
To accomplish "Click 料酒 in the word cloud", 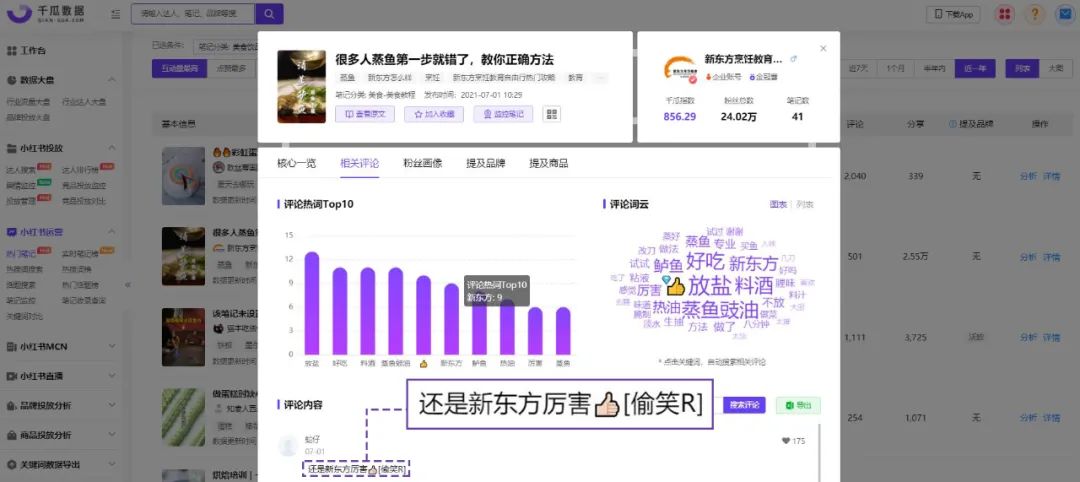I will click(755, 286).
